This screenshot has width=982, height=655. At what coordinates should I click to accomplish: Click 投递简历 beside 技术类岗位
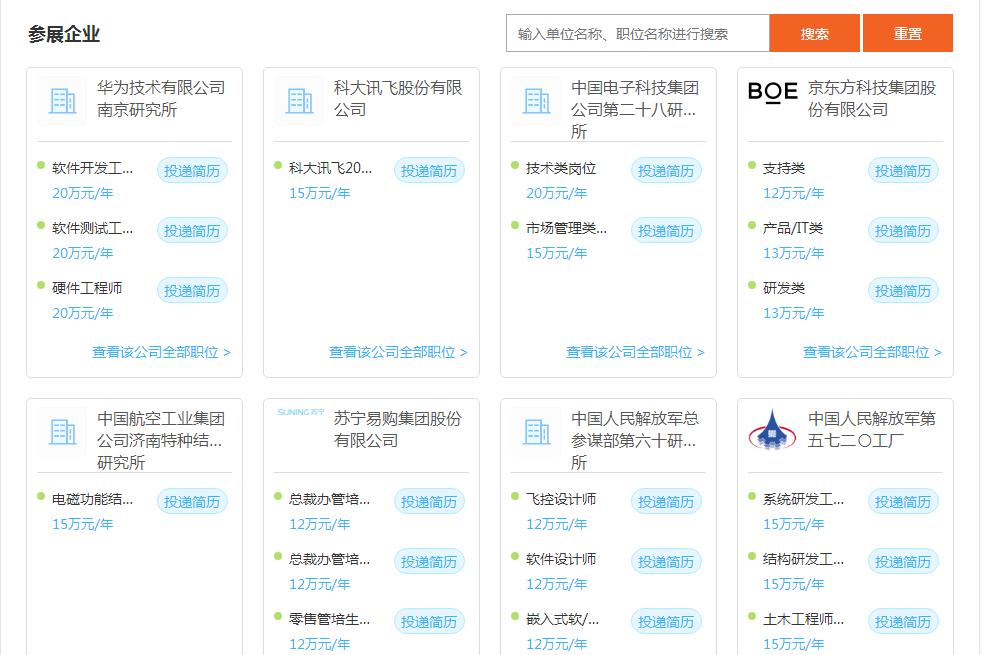(x=666, y=171)
